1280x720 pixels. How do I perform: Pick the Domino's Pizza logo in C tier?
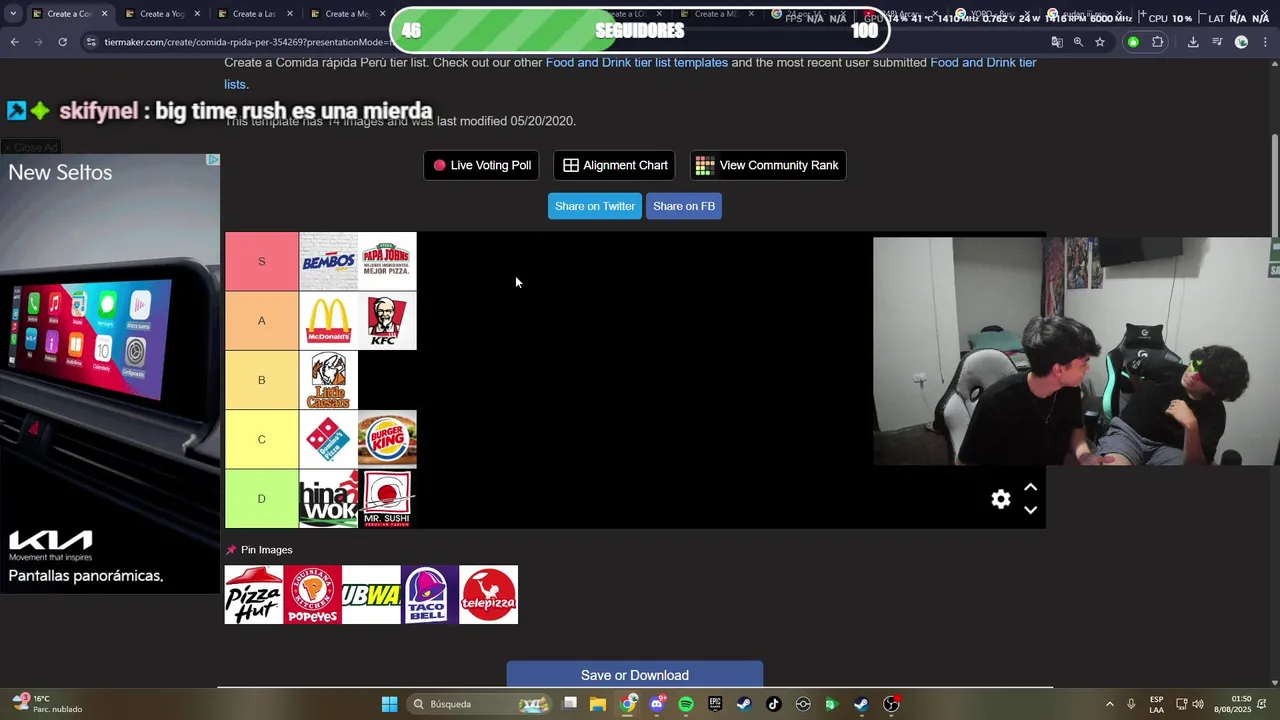329,439
